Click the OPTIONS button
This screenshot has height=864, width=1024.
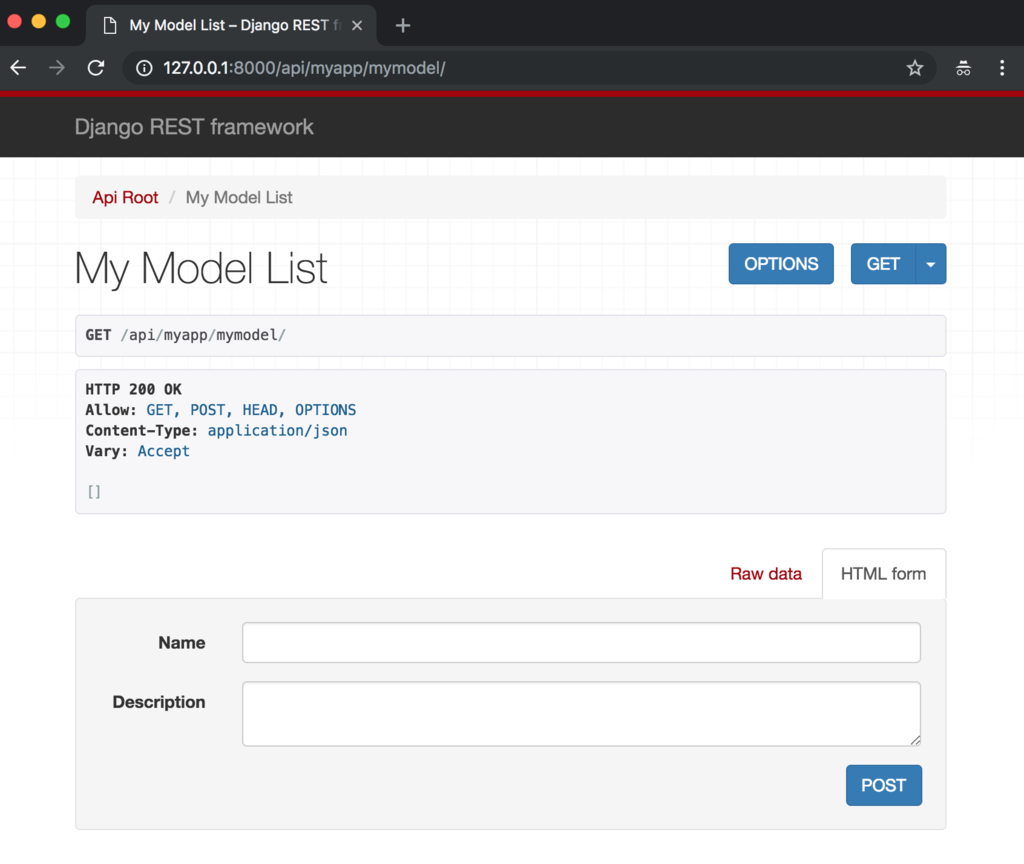[781, 264]
